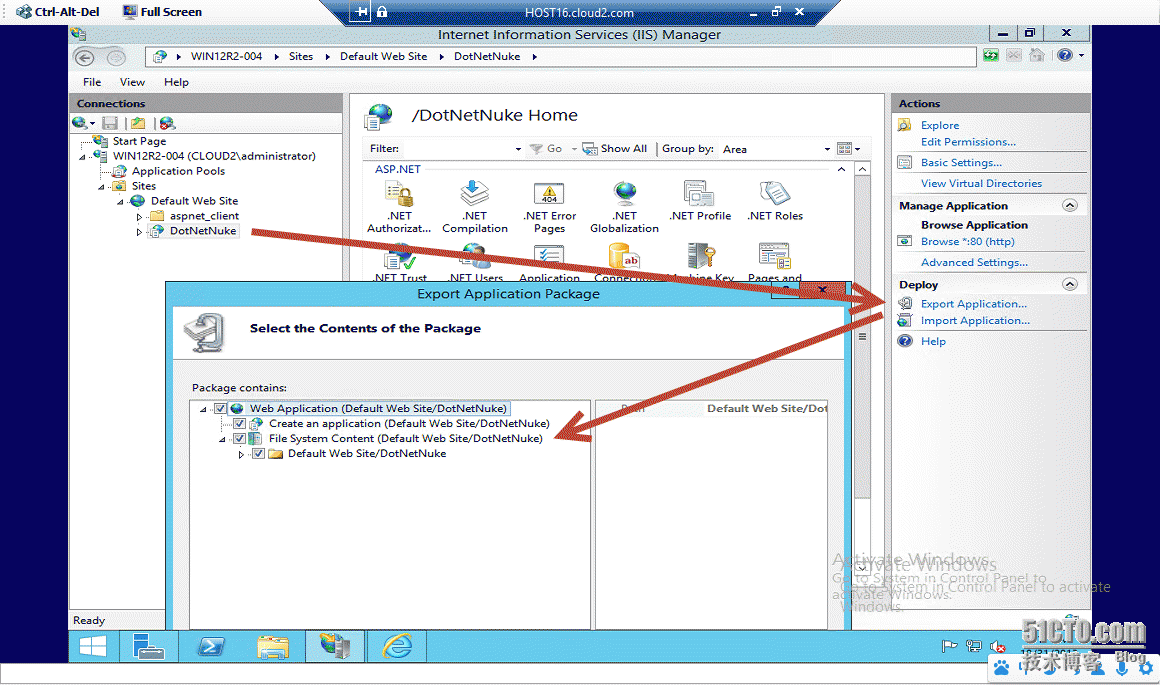This screenshot has width=1160, height=685.
Task: Open Basic Settings link
Action: 961,163
